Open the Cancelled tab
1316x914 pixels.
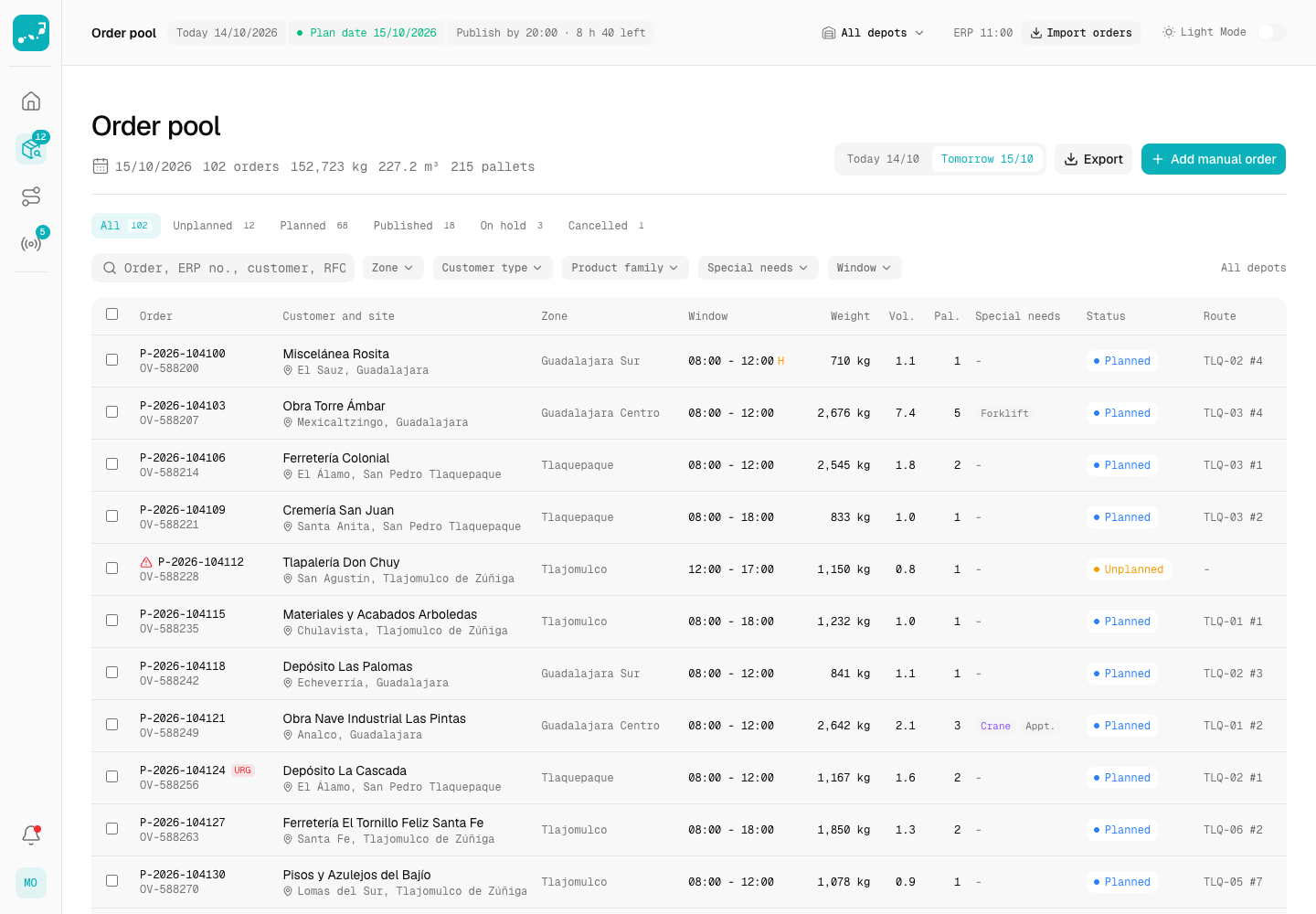click(607, 226)
